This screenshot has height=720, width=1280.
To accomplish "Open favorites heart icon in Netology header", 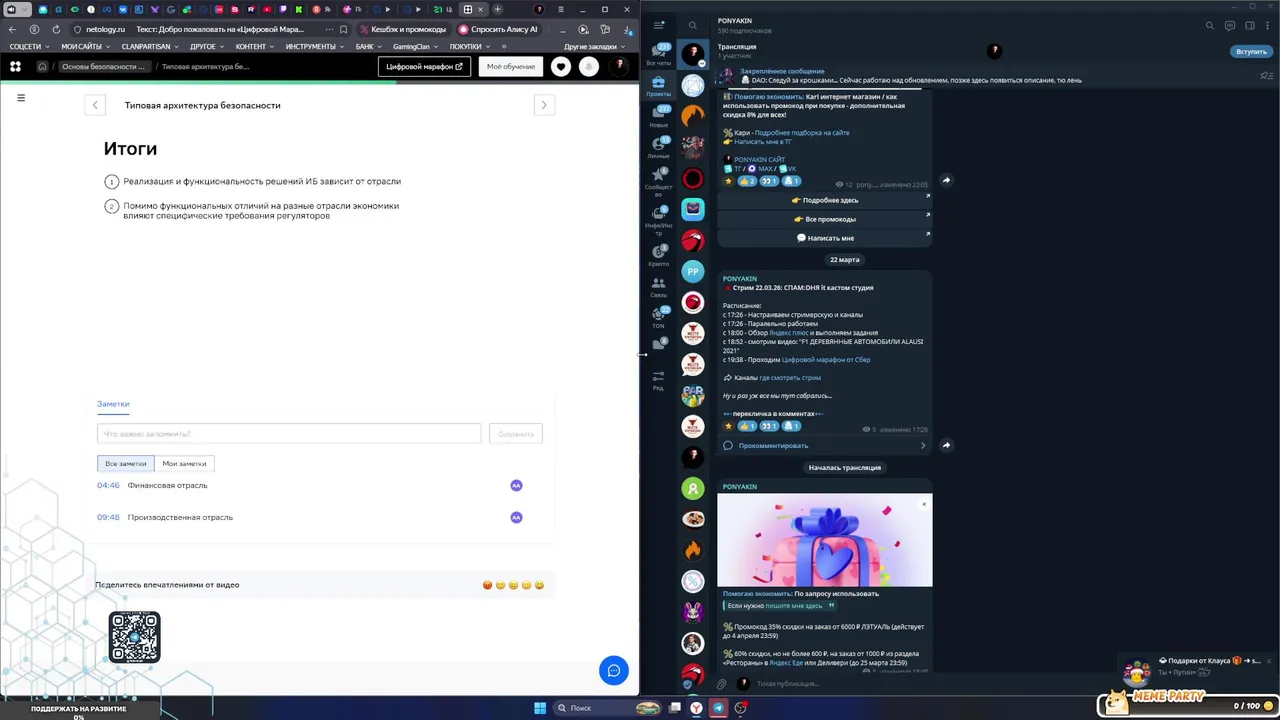I will pyautogui.click(x=561, y=67).
